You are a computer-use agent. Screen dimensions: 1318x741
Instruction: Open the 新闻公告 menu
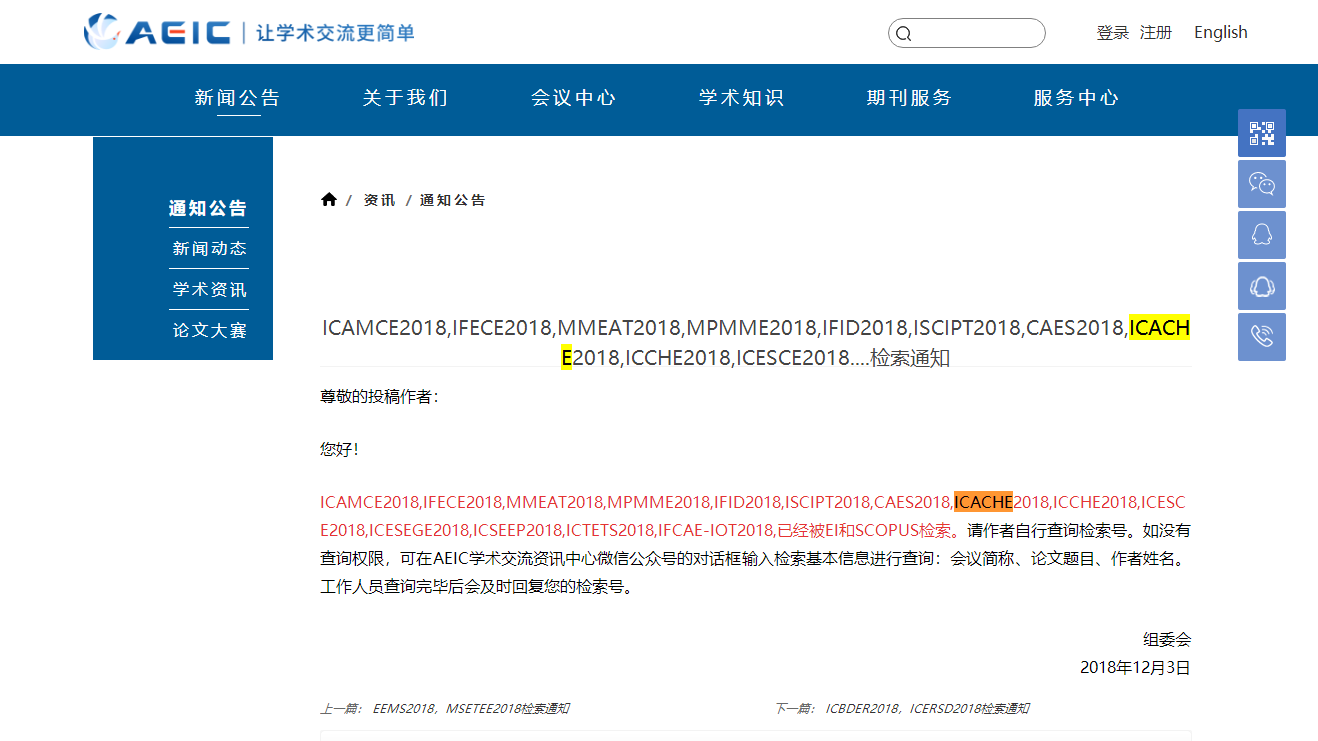click(238, 98)
